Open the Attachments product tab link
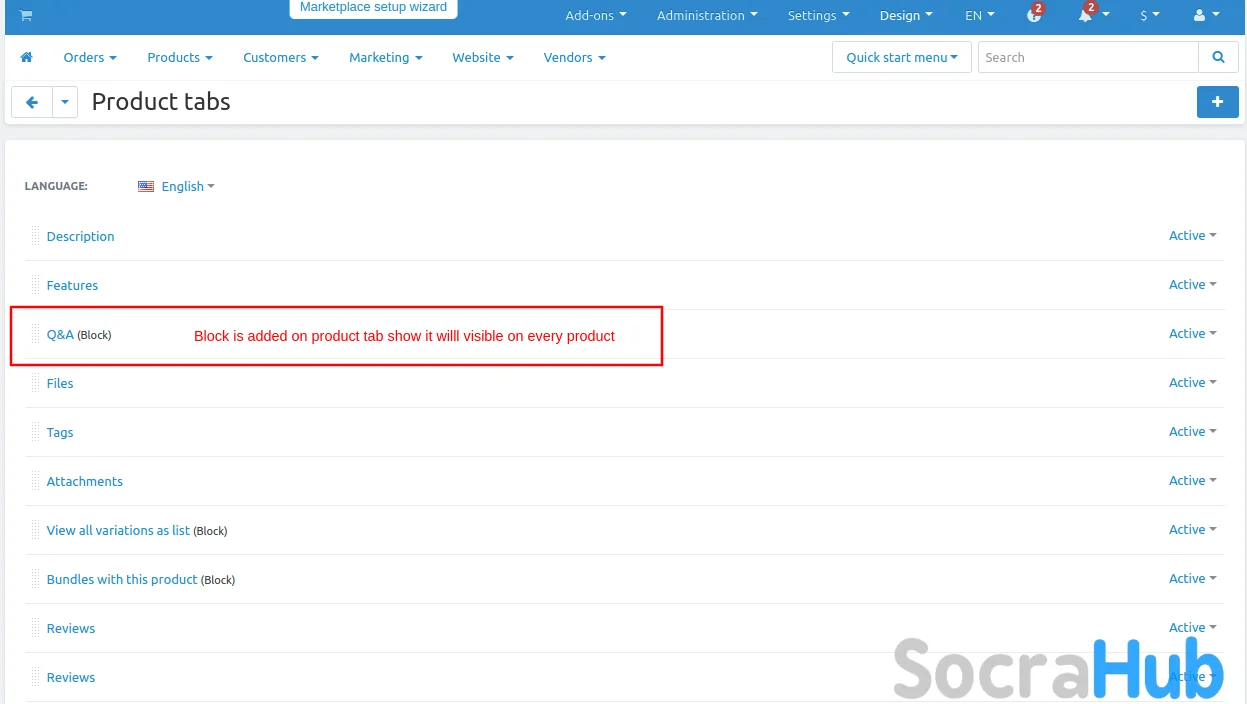The height and width of the screenshot is (704, 1247). coord(85,482)
